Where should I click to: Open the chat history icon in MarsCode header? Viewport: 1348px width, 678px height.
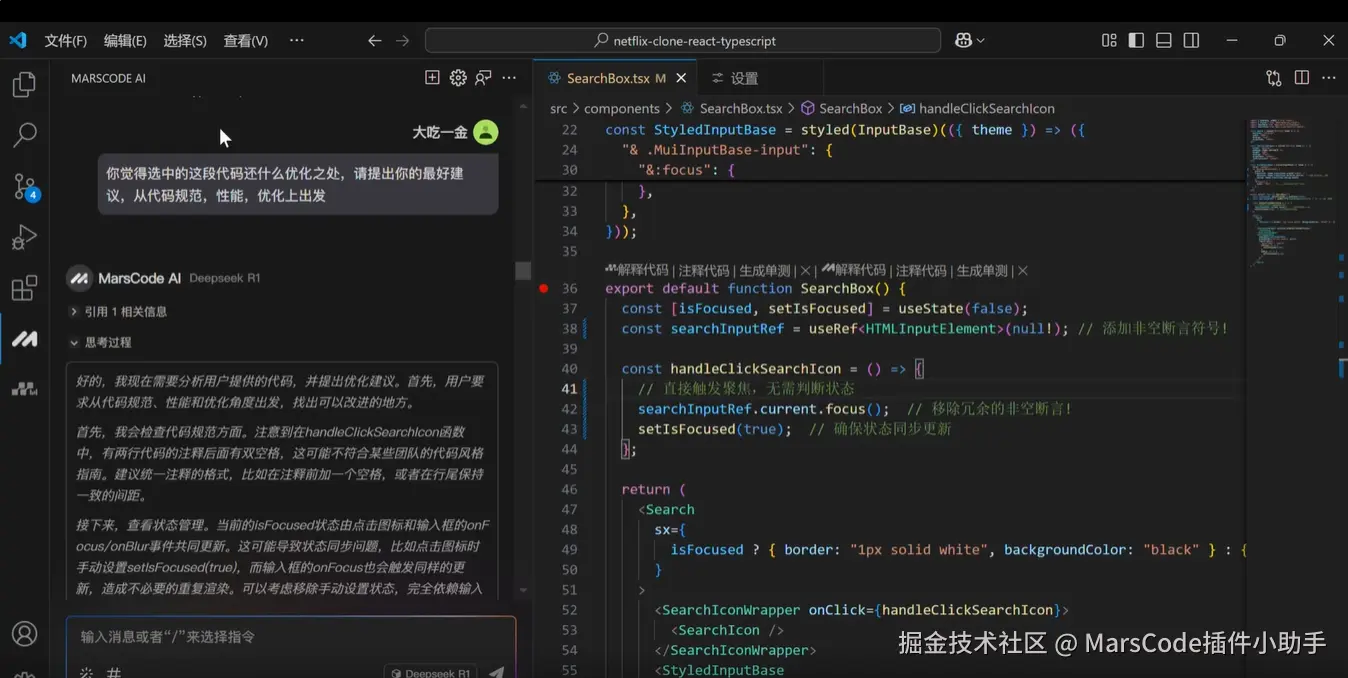coord(483,78)
